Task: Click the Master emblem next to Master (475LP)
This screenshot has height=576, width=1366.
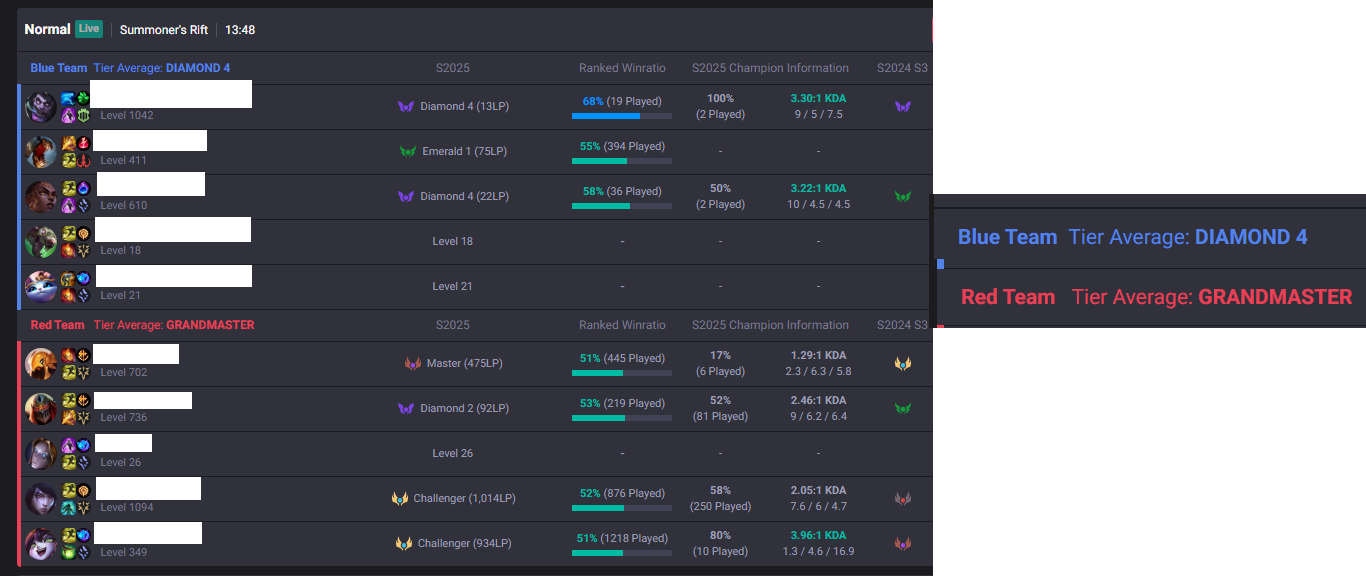Action: point(413,364)
